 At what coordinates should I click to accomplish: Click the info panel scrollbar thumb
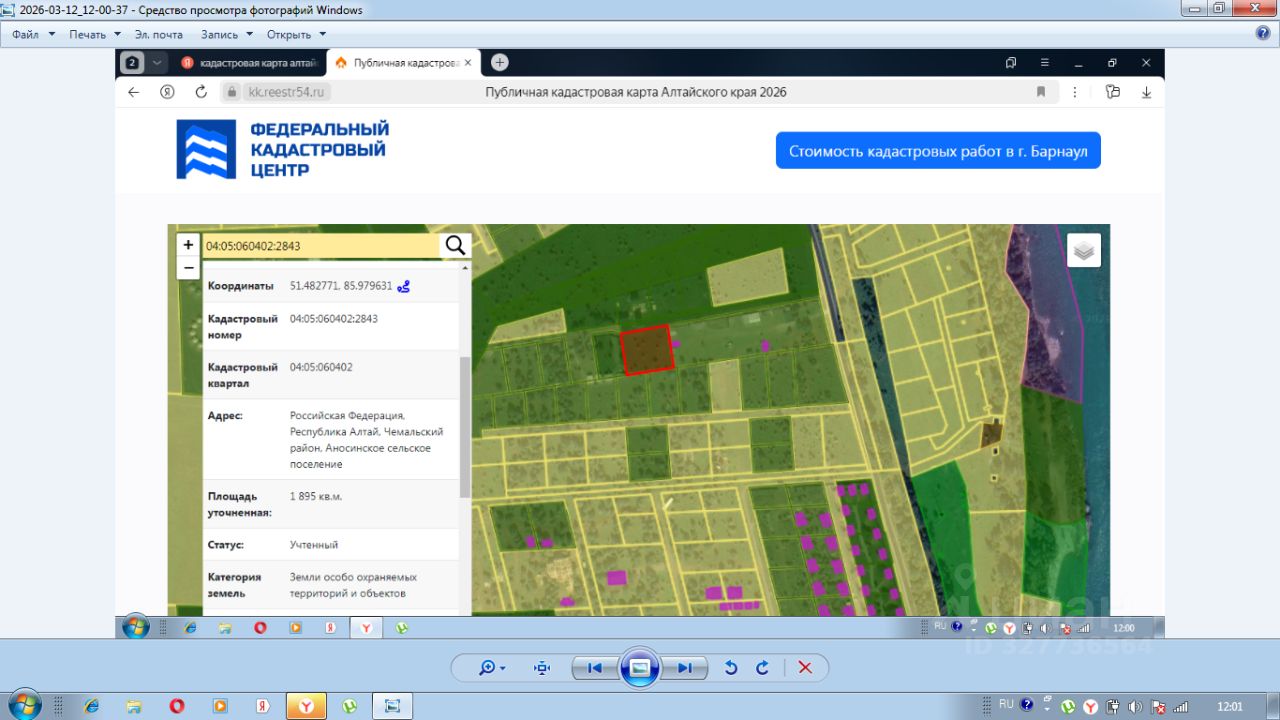[465, 427]
